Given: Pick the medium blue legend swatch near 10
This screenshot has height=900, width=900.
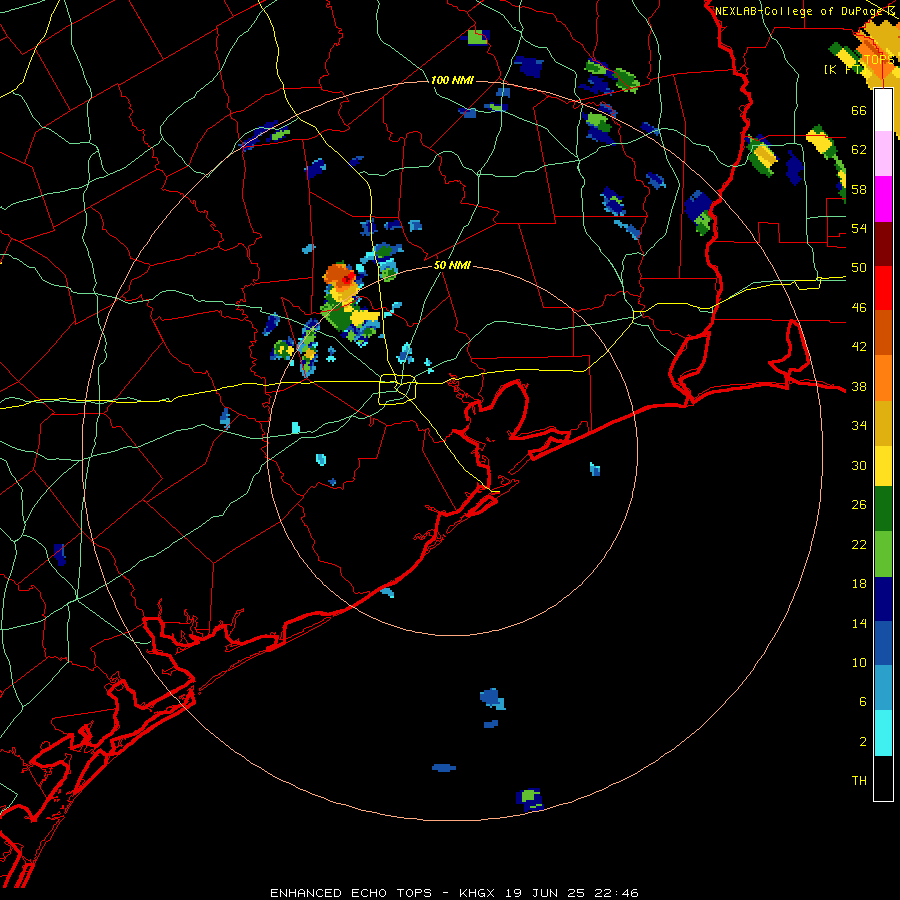Looking at the screenshot, I should [x=883, y=643].
